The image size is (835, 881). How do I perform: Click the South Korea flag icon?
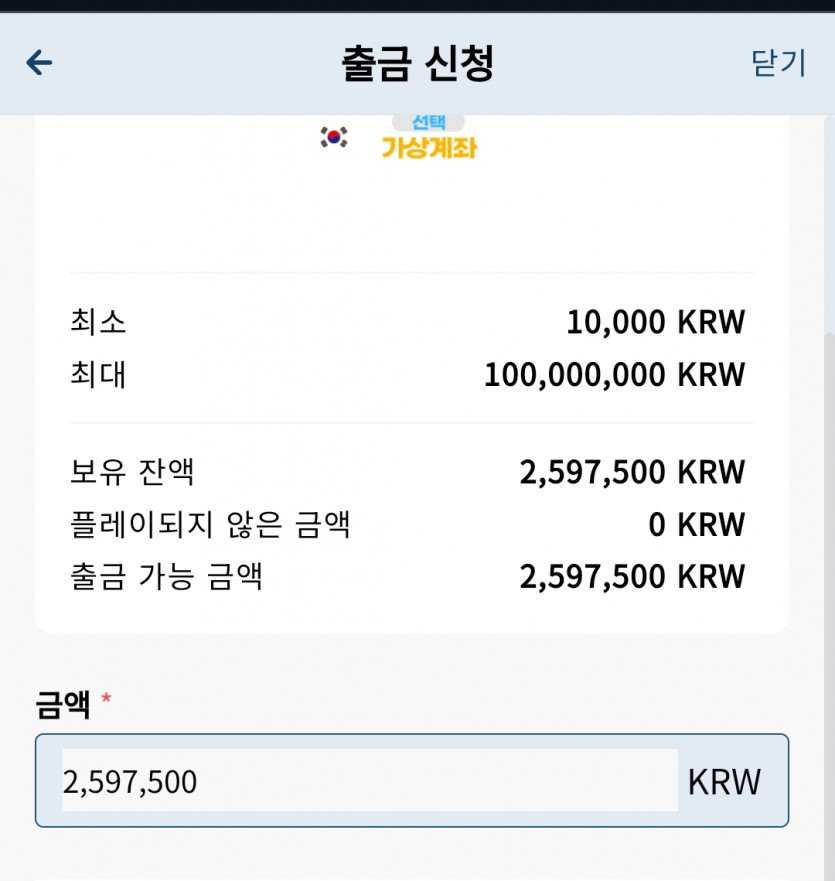(x=334, y=137)
